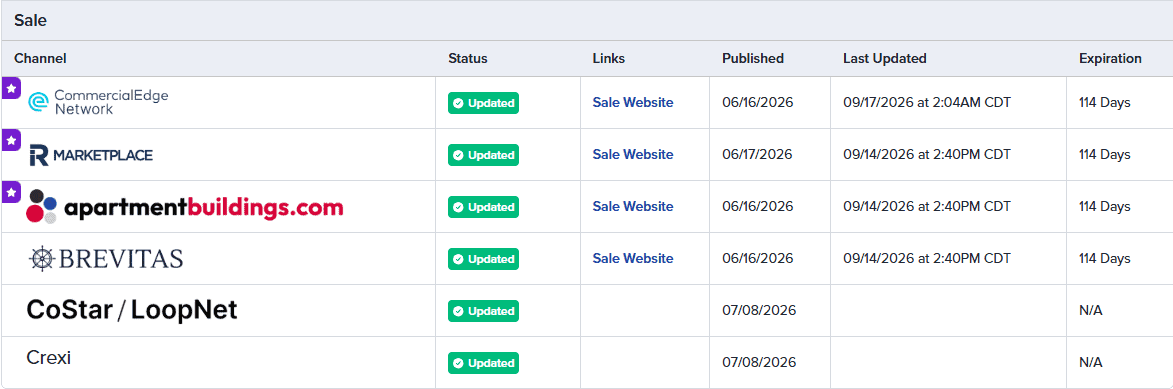Select Crexi published date 07/08/2026
Viewport: 1173px width, 389px height.
click(759, 362)
